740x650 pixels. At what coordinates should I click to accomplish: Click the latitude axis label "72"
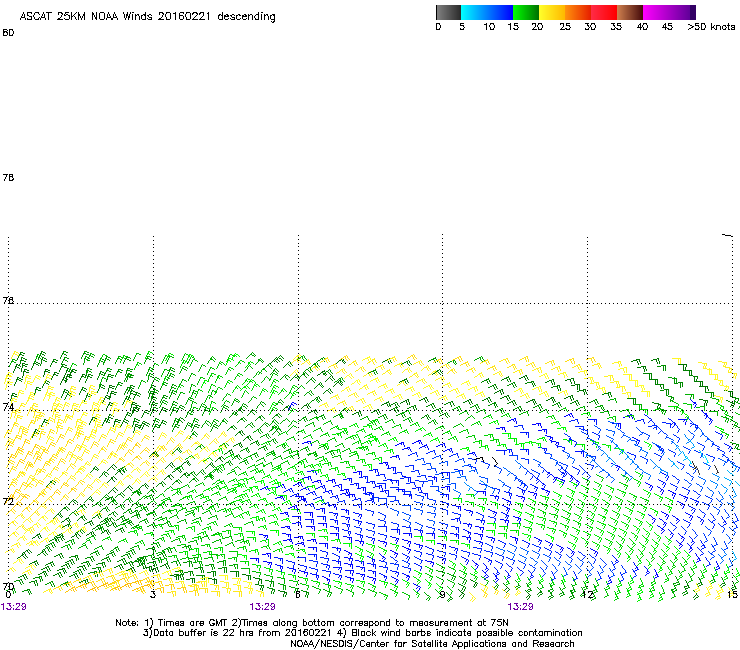pyautogui.click(x=8, y=501)
